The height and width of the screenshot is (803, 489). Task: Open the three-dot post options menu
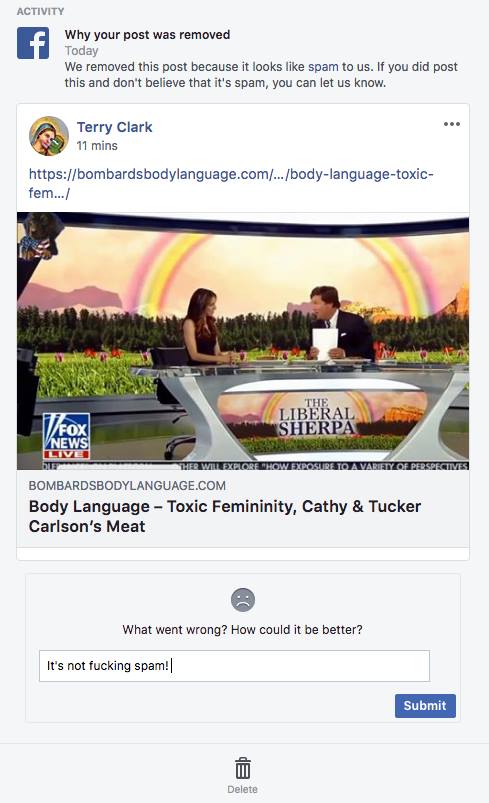click(452, 124)
